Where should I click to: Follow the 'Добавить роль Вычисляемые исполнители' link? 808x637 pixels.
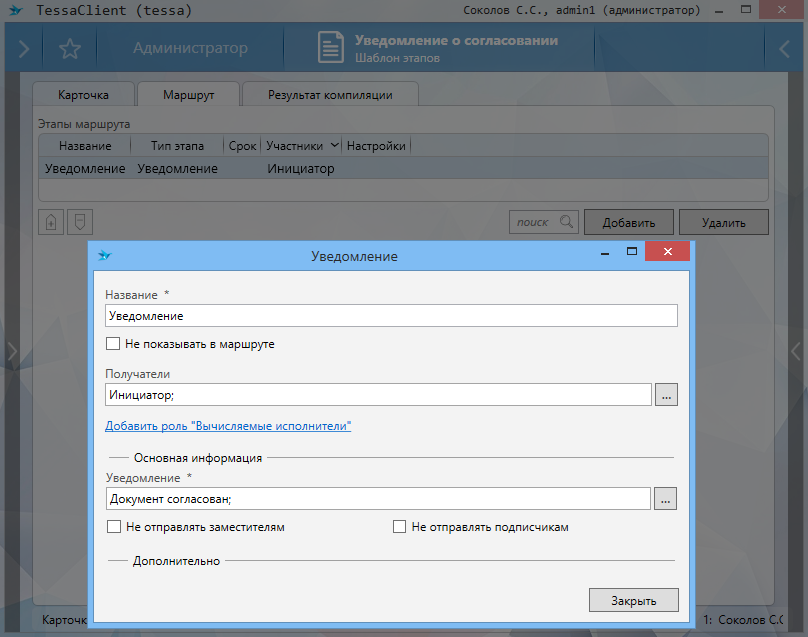click(x=228, y=426)
